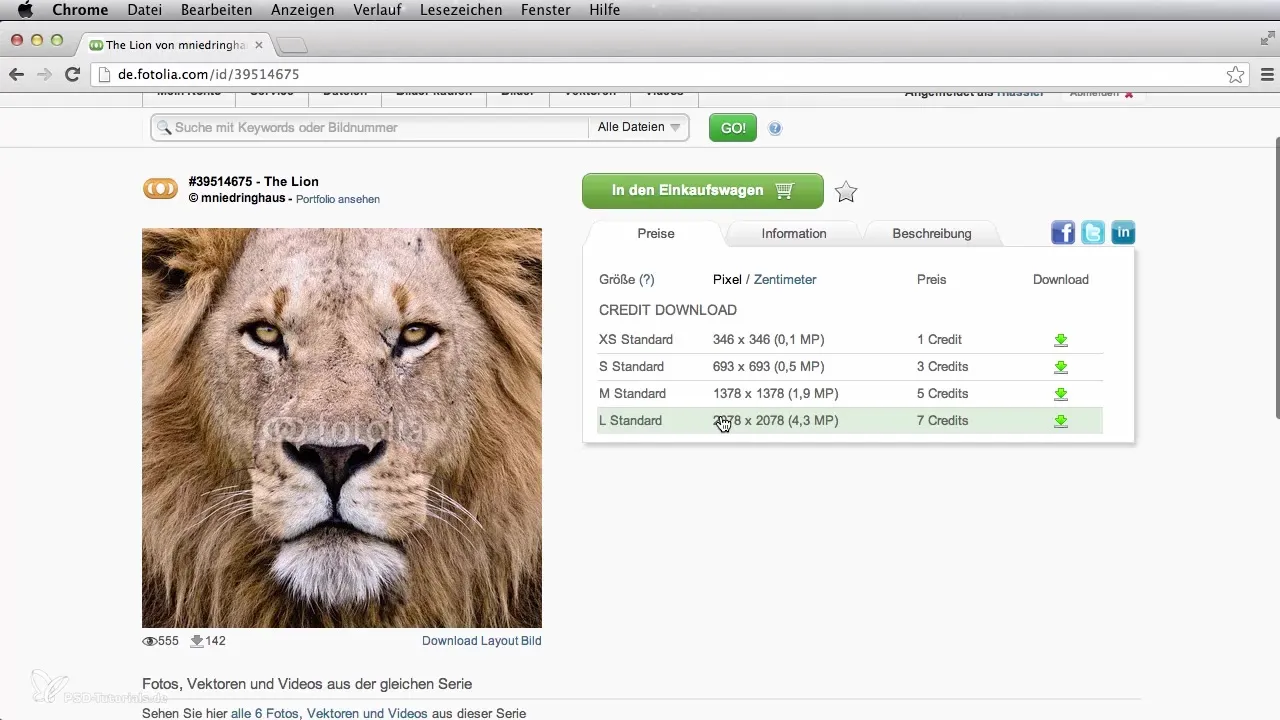This screenshot has height=720, width=1280.
Task: Select The Lion browser tab
Action: [176, 46]
